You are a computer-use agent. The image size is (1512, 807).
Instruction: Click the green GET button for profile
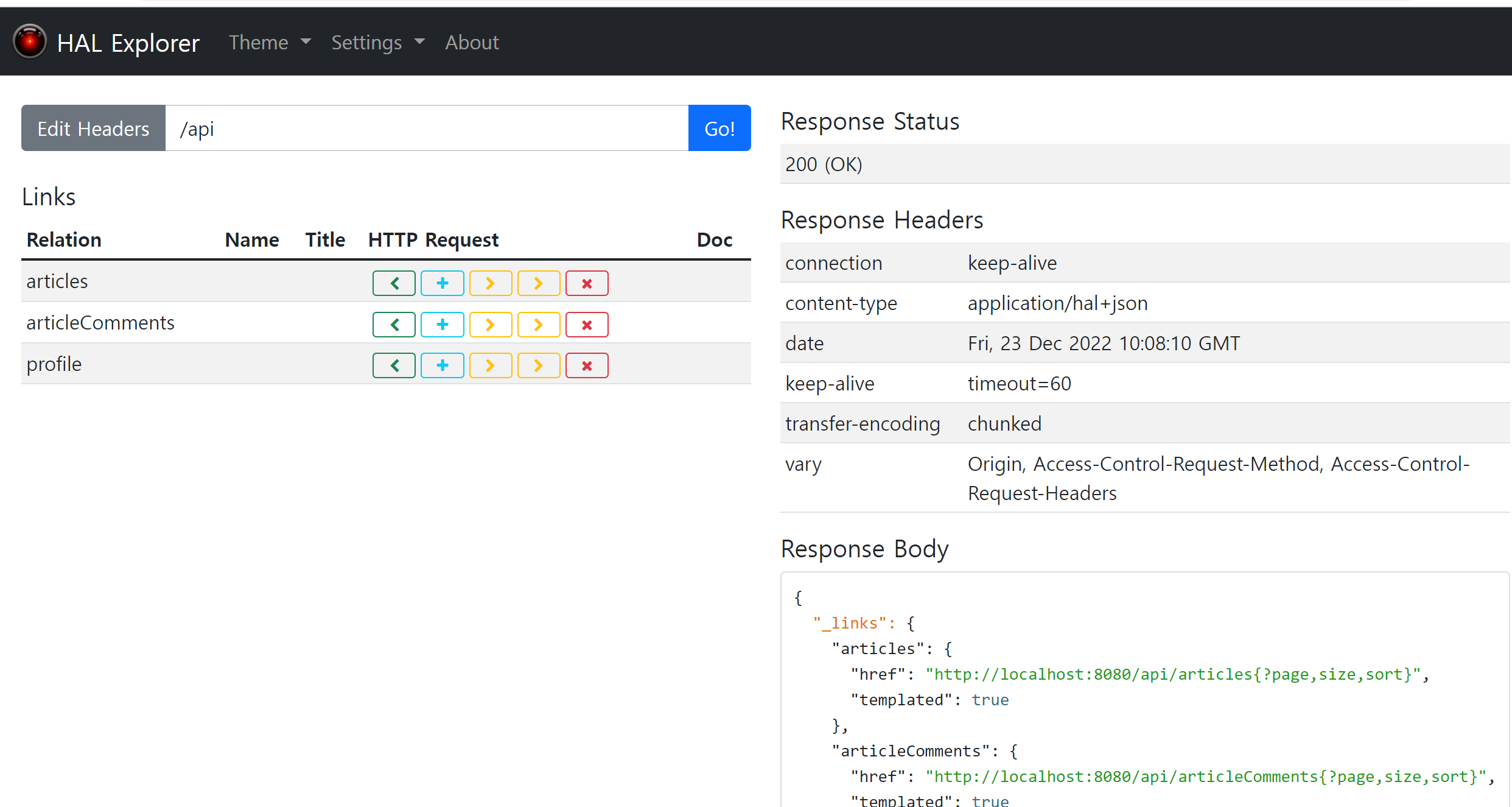pos(394,365)
